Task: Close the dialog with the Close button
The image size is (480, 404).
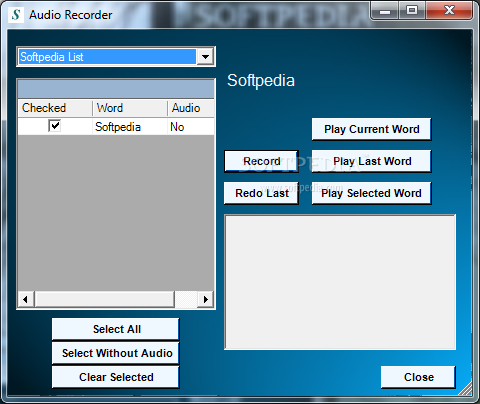Action: [x=418, y=377]
